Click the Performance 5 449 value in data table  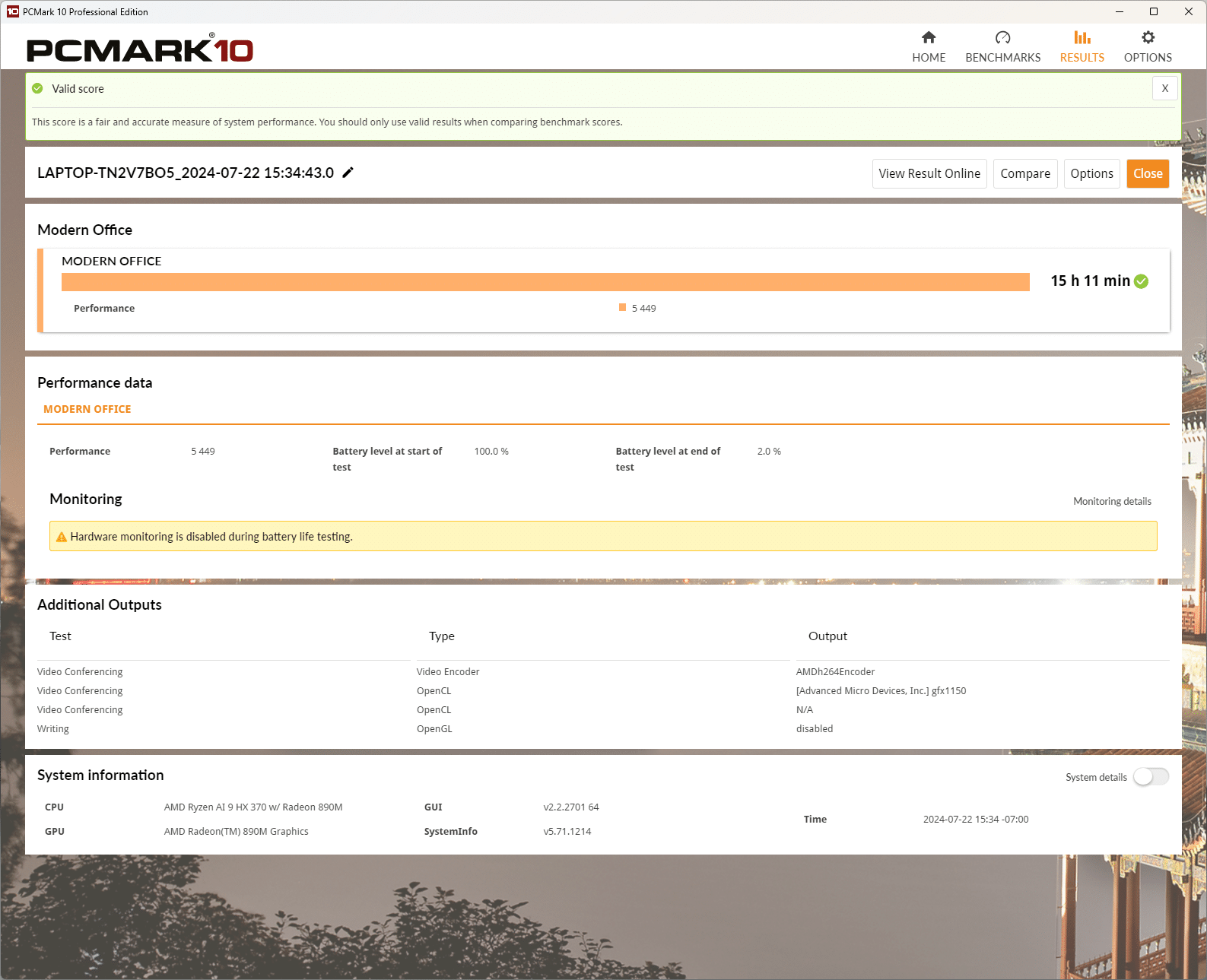pos(203,452)
